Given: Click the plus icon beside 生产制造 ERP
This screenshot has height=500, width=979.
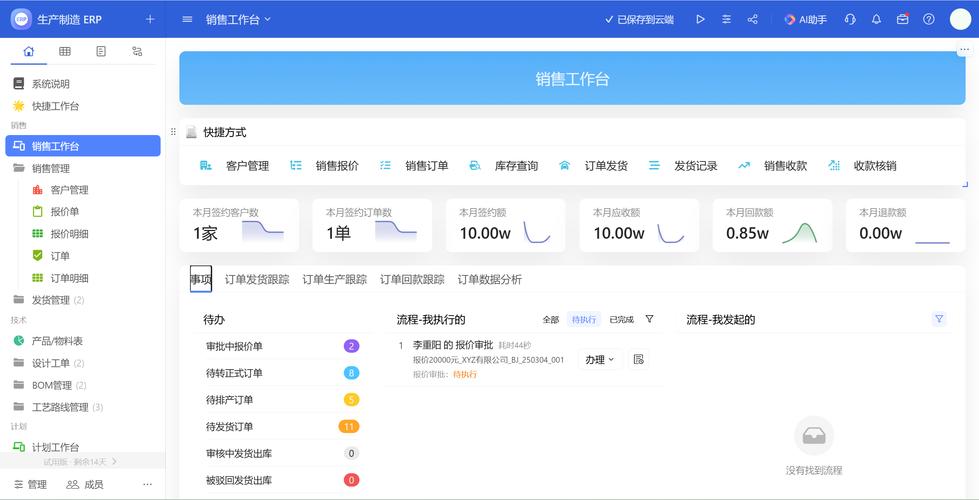Looking at the screenshot, I should coord(150,19).
